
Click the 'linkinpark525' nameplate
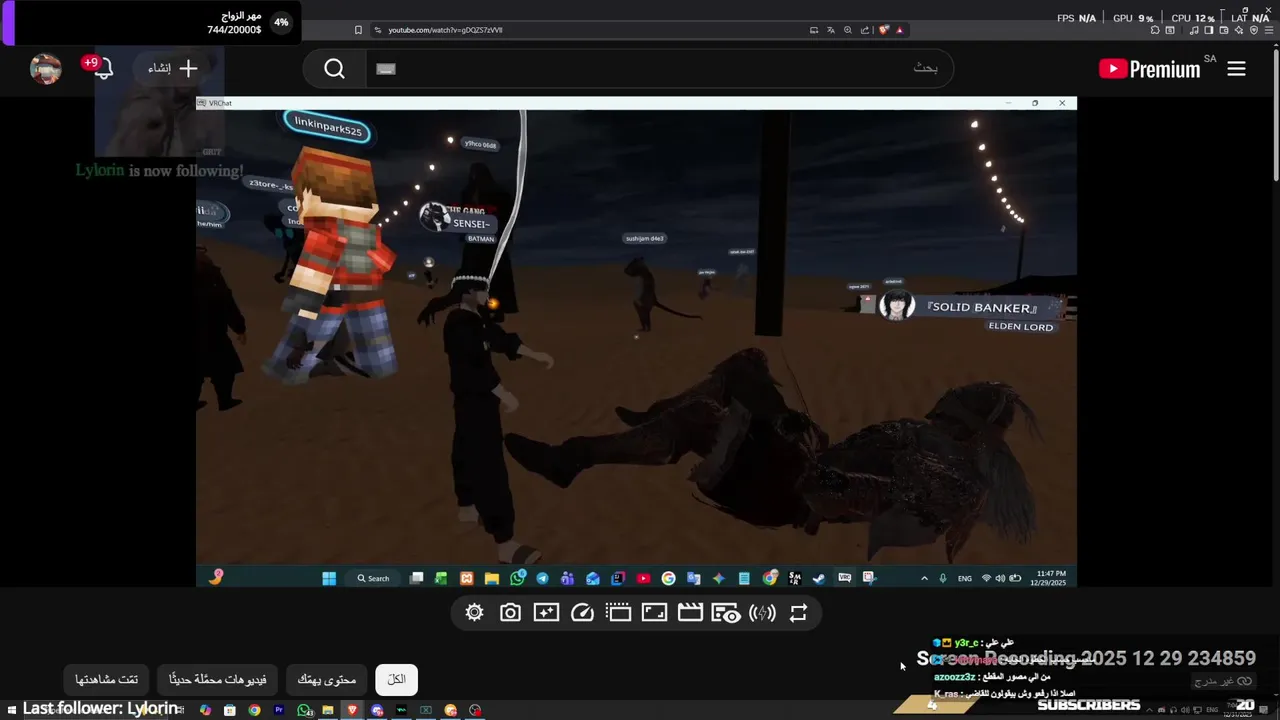pos(327,126)
